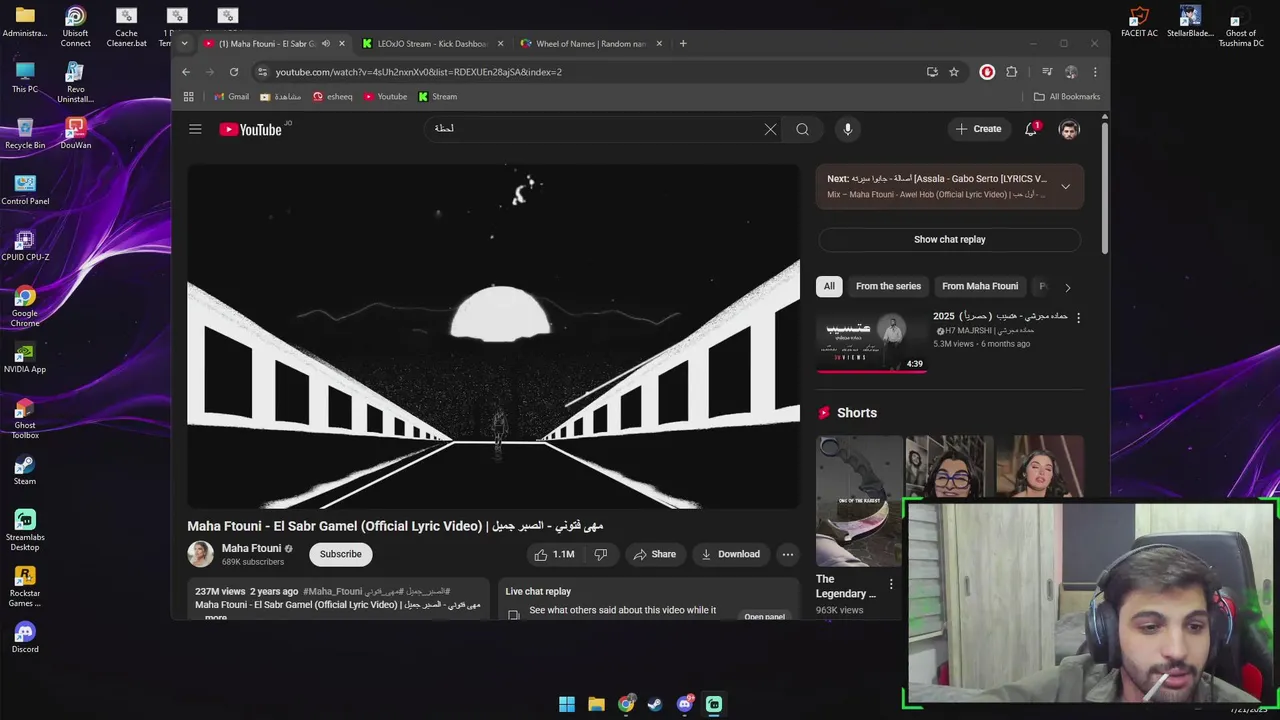Open the H7 MAJRSHI video thumbnail

[x=872, y=341]
